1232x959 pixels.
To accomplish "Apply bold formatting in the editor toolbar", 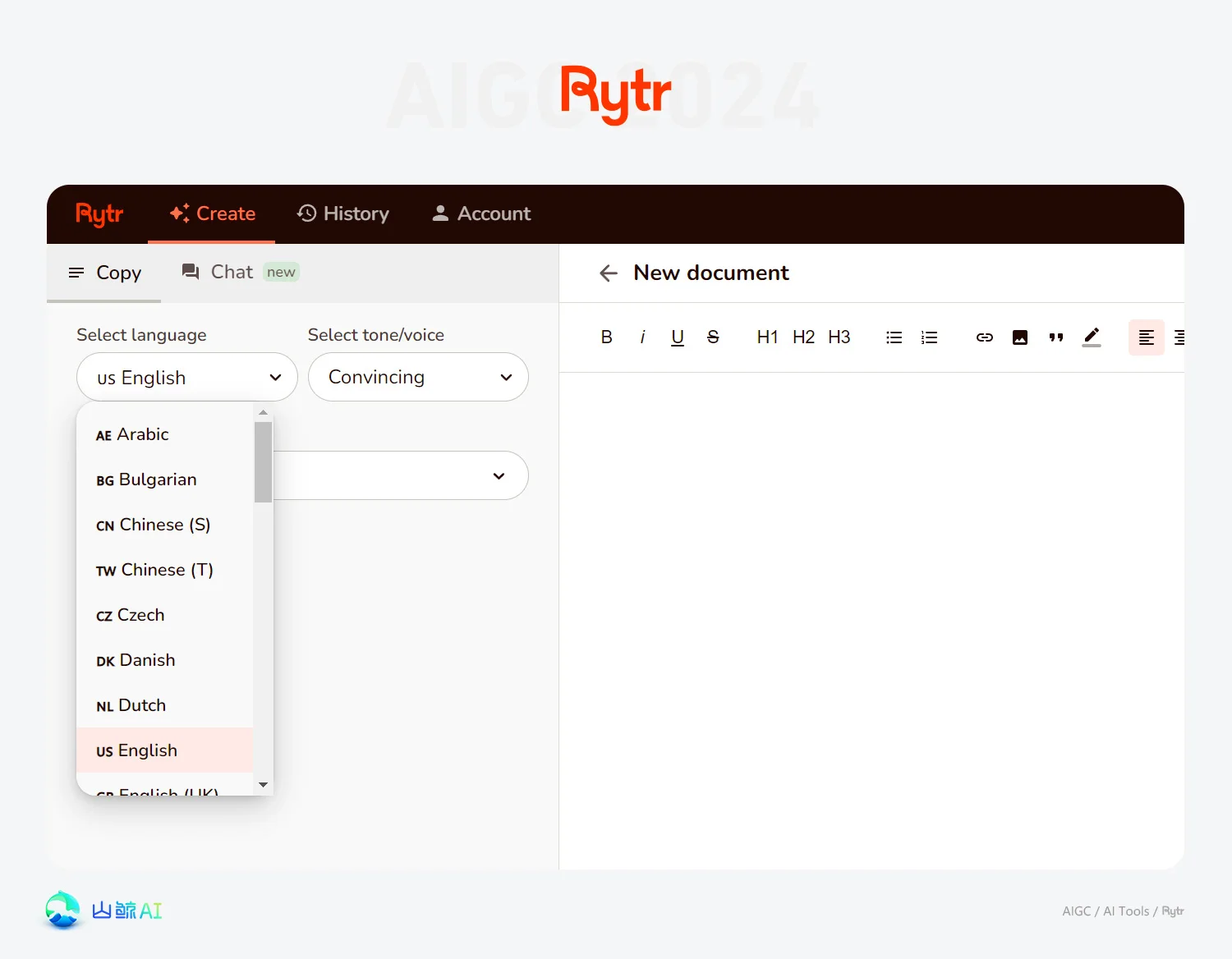I will point(606,337).
